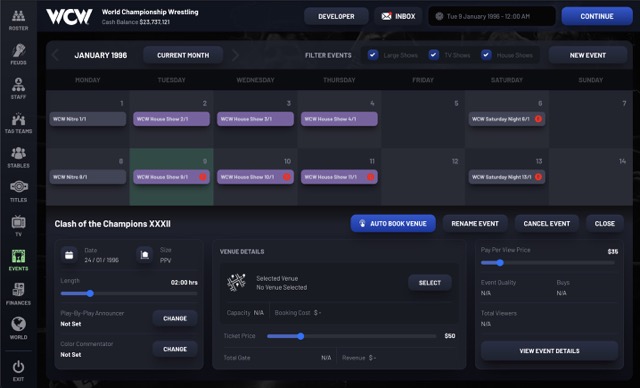Click Cancel Event button

(547, 224)
